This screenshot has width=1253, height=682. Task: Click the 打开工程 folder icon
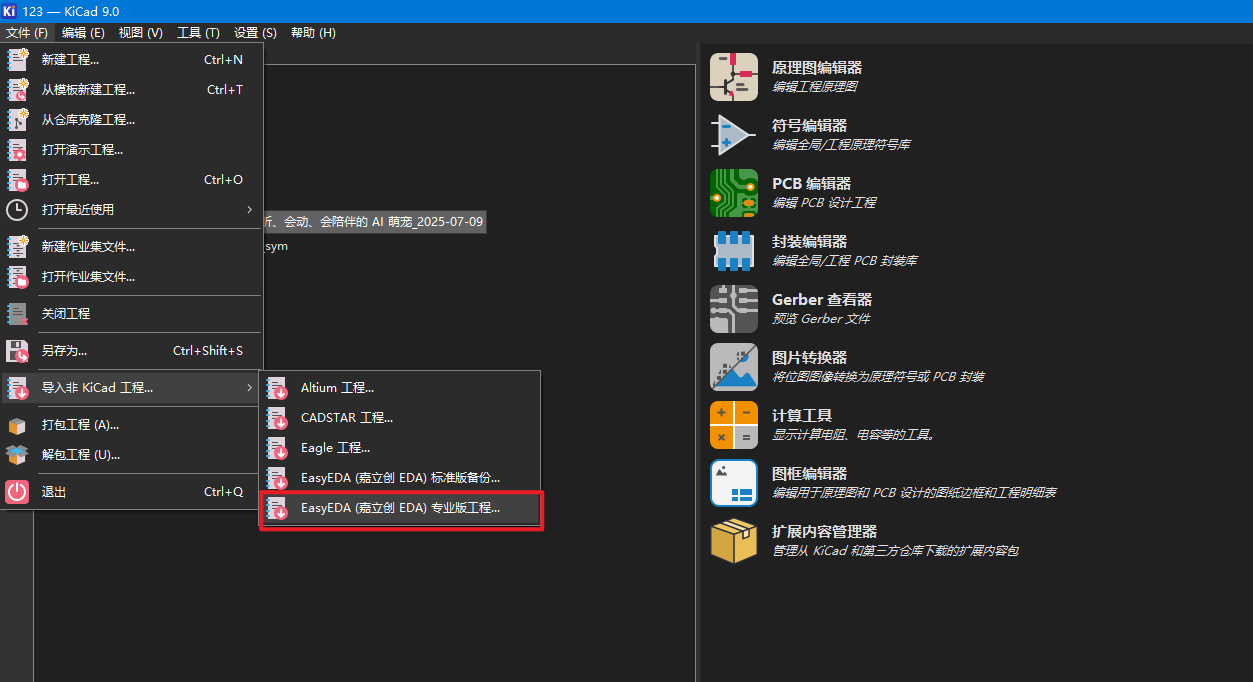(18, 180)
